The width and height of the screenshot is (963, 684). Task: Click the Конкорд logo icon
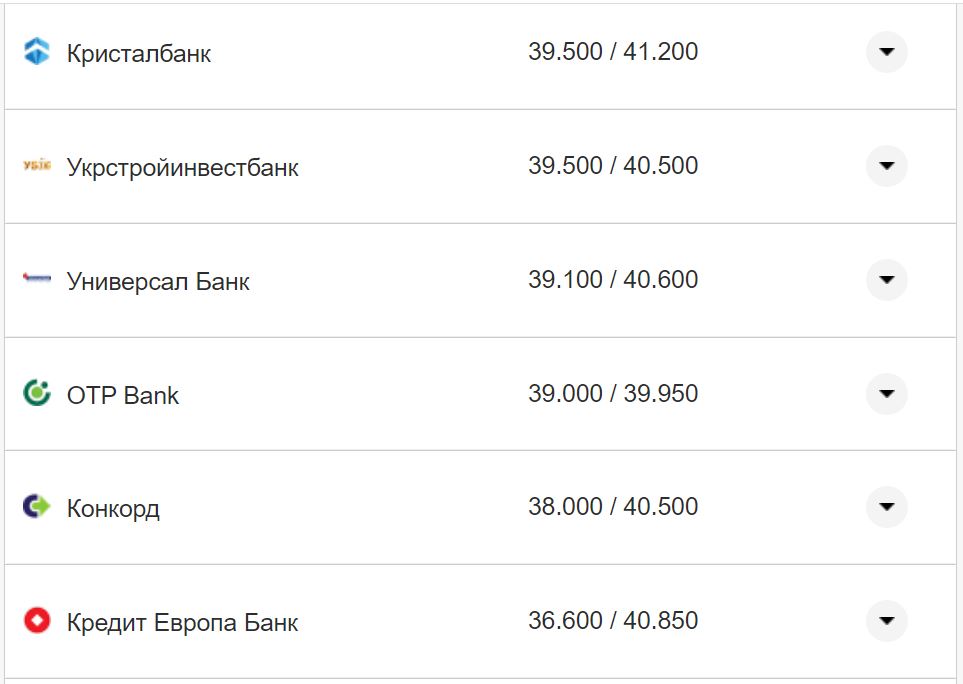(36, 507)
